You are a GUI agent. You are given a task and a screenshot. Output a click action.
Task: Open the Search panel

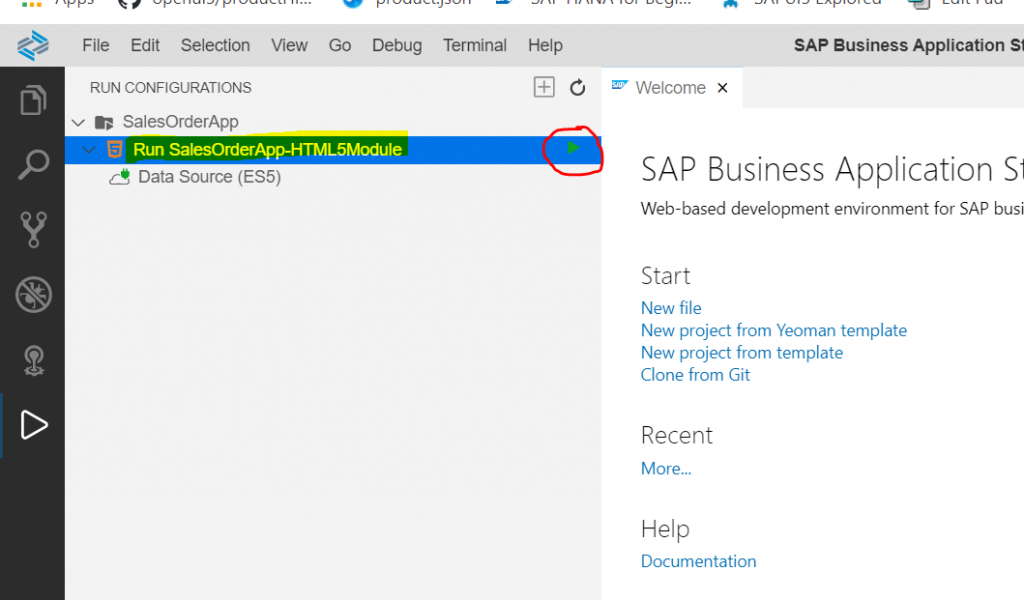pos(33,165)
